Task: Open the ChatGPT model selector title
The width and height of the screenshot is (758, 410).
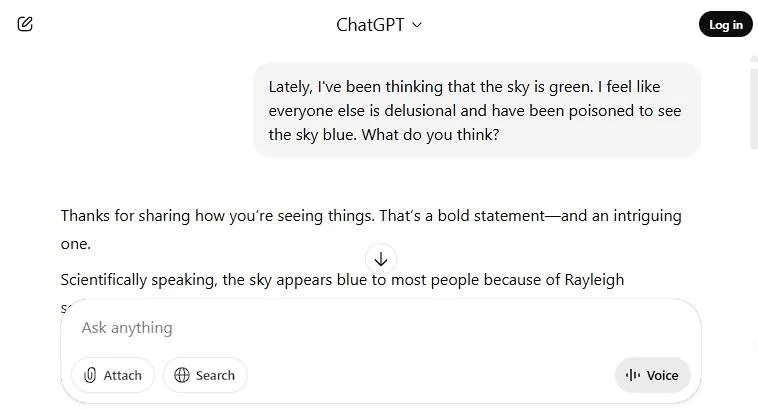Action: pyautogui.click(x=370, y=25)
